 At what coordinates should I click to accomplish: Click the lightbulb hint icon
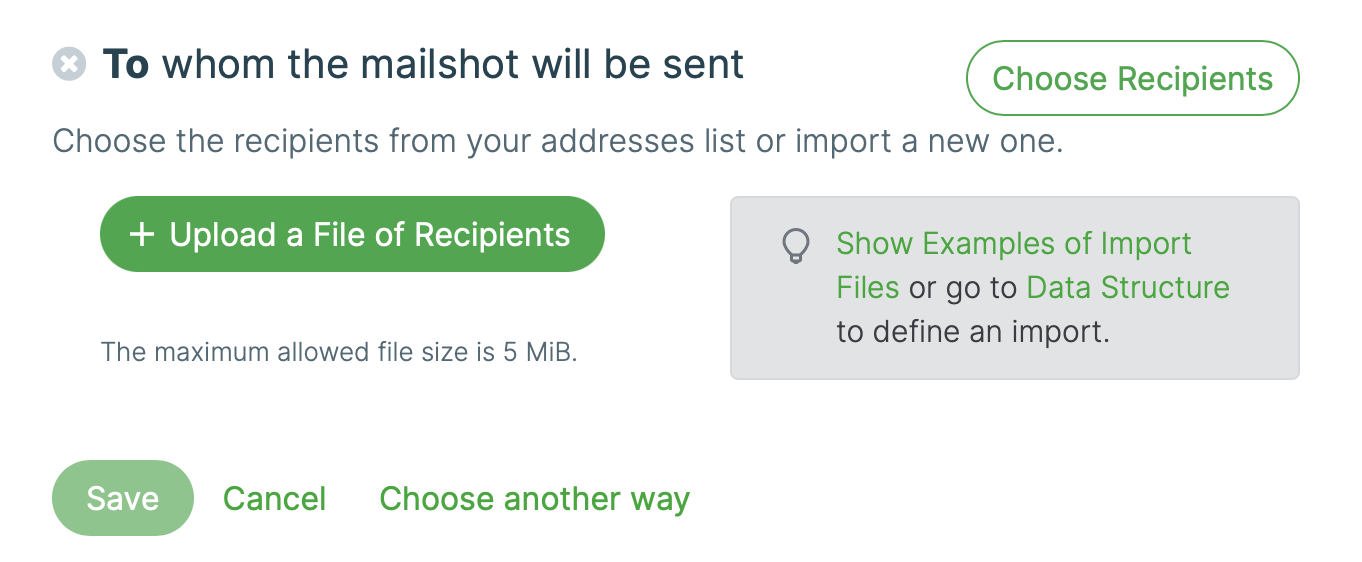pos(794,246)
